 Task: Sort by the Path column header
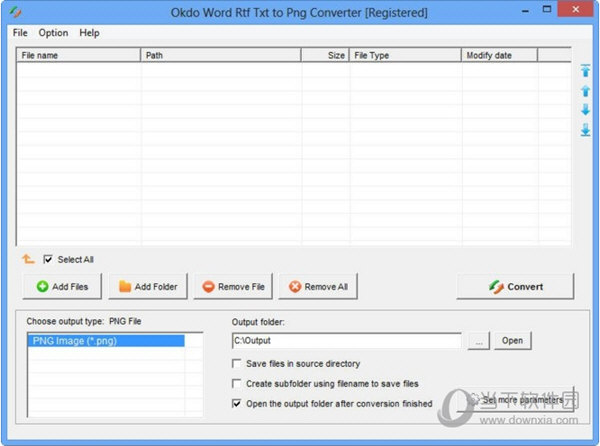(x=221, y=55)
